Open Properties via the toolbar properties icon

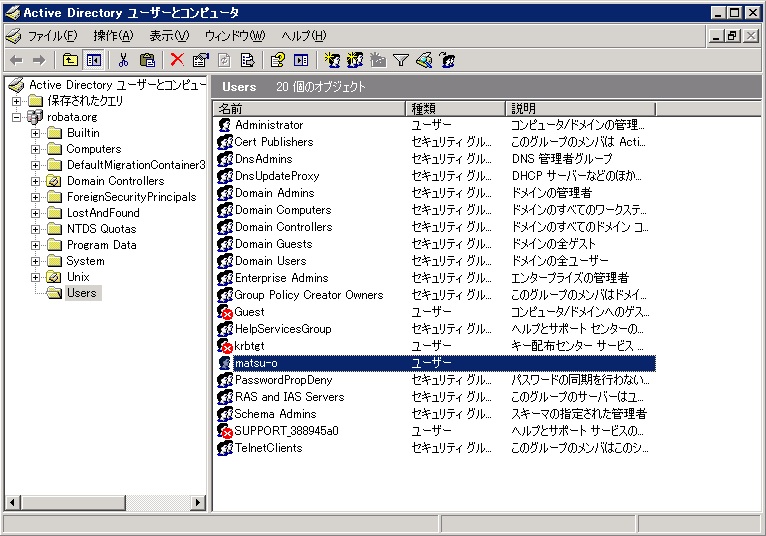click(200, 61)
